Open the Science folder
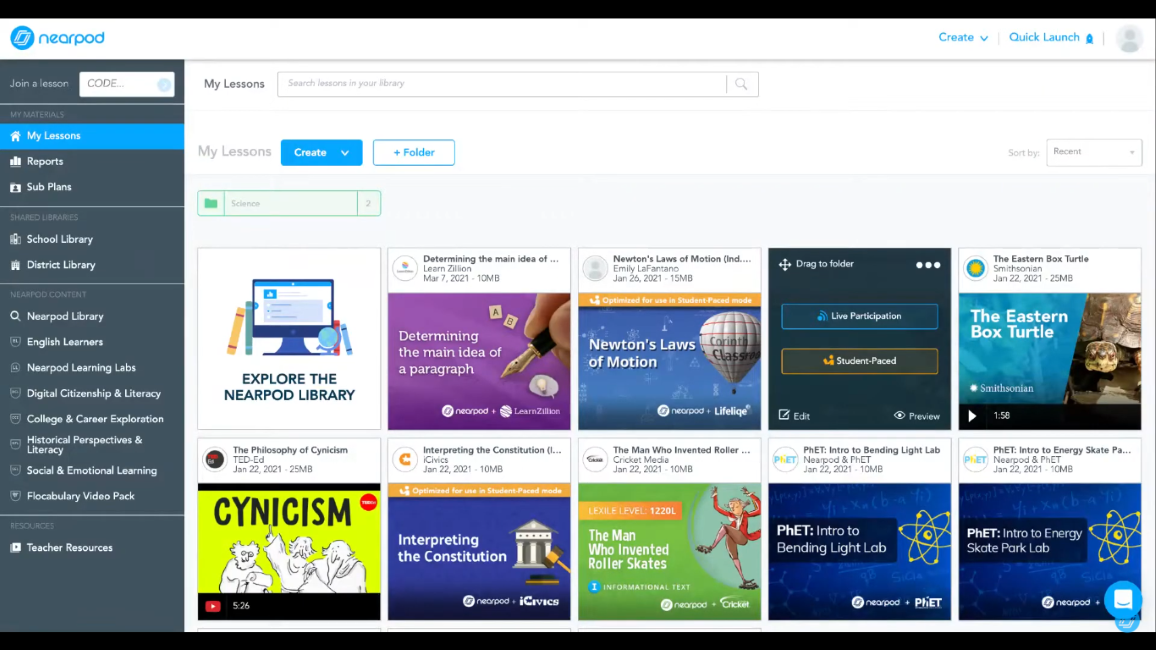Viewport: 1156px width, 650px height. point(289,203)
